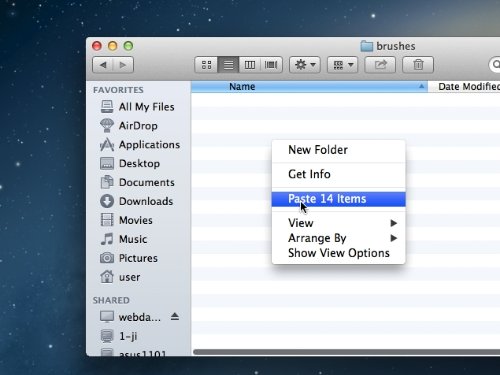
Task: Sort by the Name column header
Action: [x=309, y=87]
